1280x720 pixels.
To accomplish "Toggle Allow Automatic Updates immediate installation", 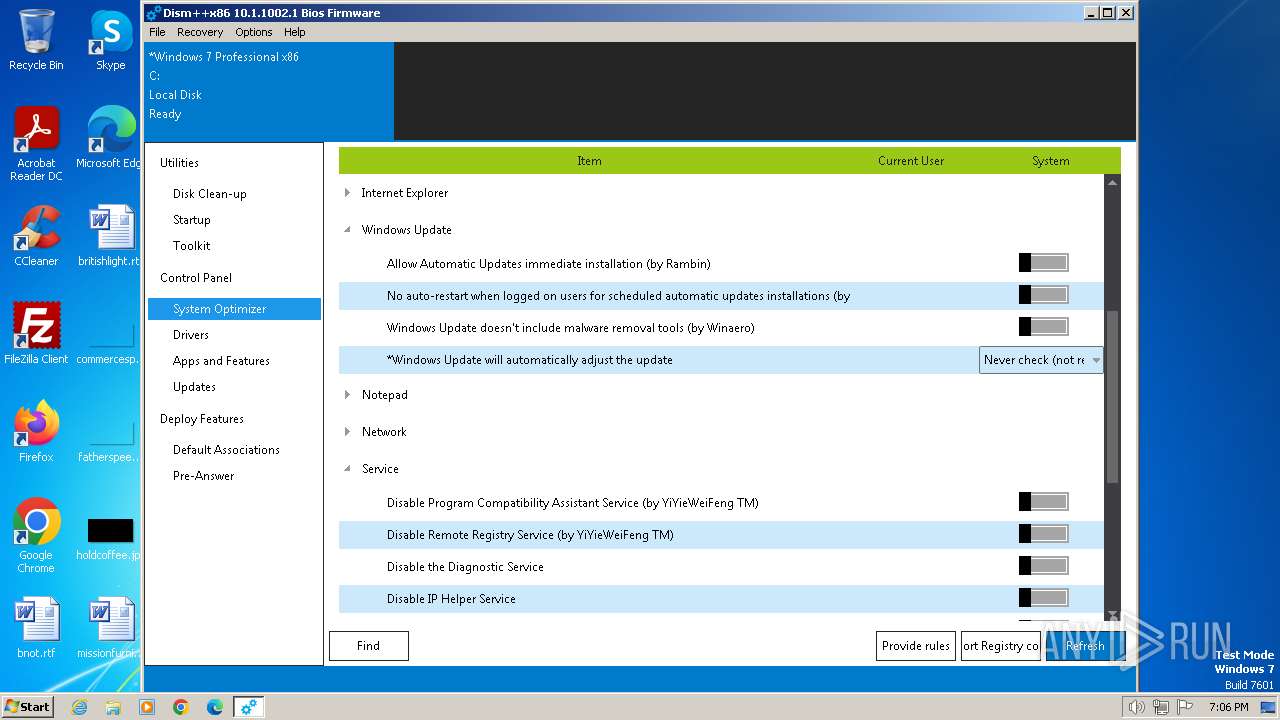I will 1044,263.
